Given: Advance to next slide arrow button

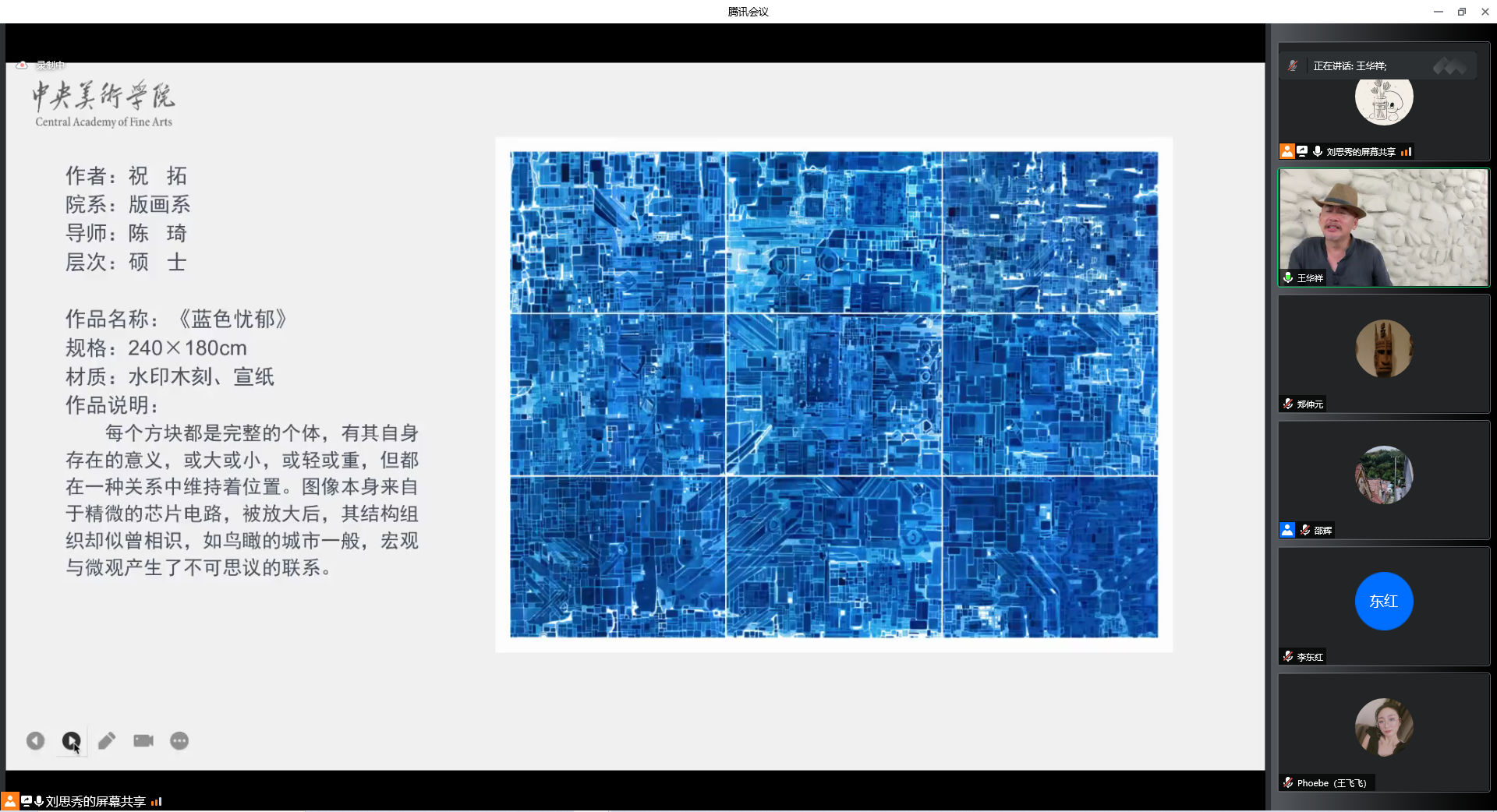Looking at the screenshot, I should (x=71, y=741).
